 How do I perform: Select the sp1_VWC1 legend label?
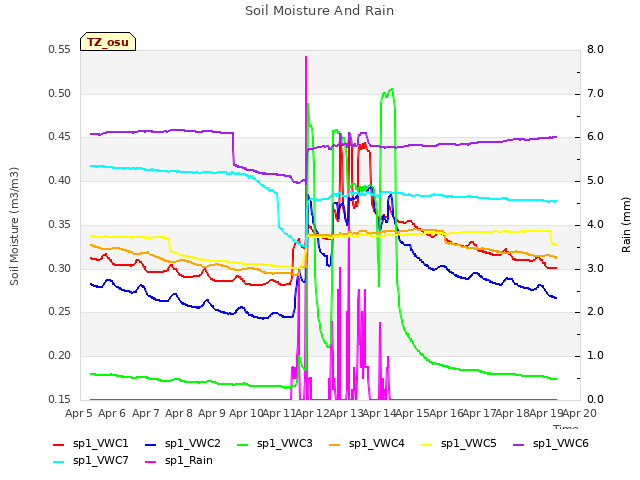[100, 444]
